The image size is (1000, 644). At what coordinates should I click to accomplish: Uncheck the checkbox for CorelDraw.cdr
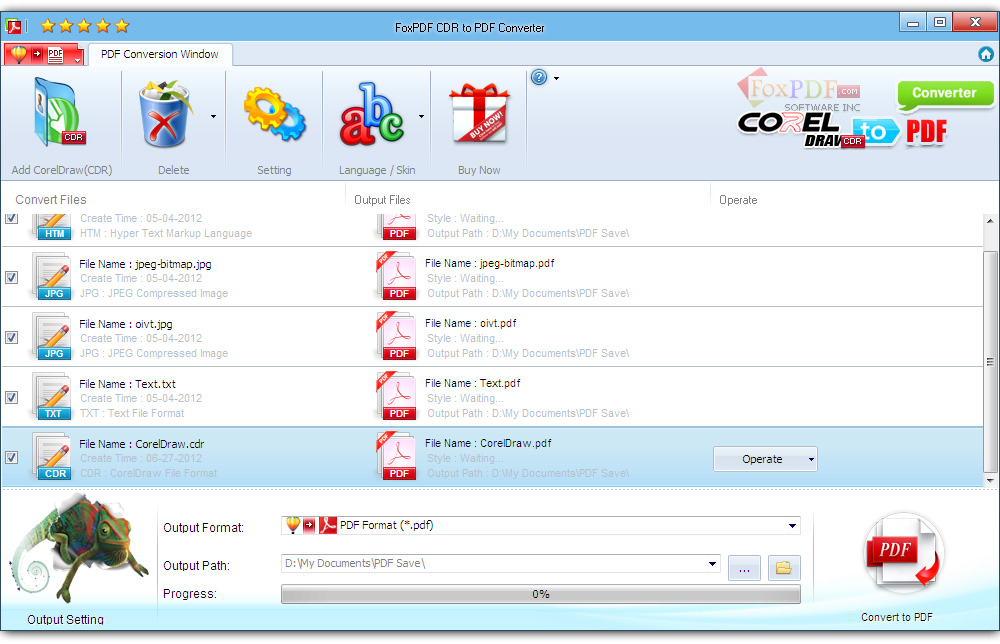point(11,457)
